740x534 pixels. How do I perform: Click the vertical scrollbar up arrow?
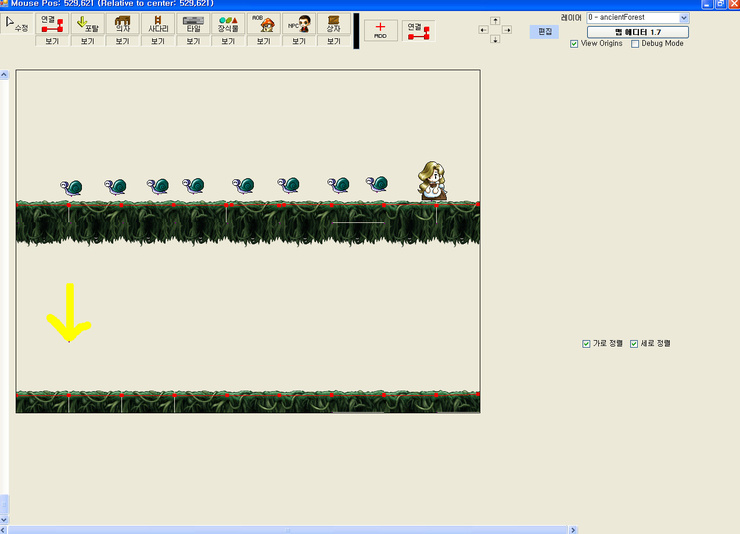coord(4,75)
